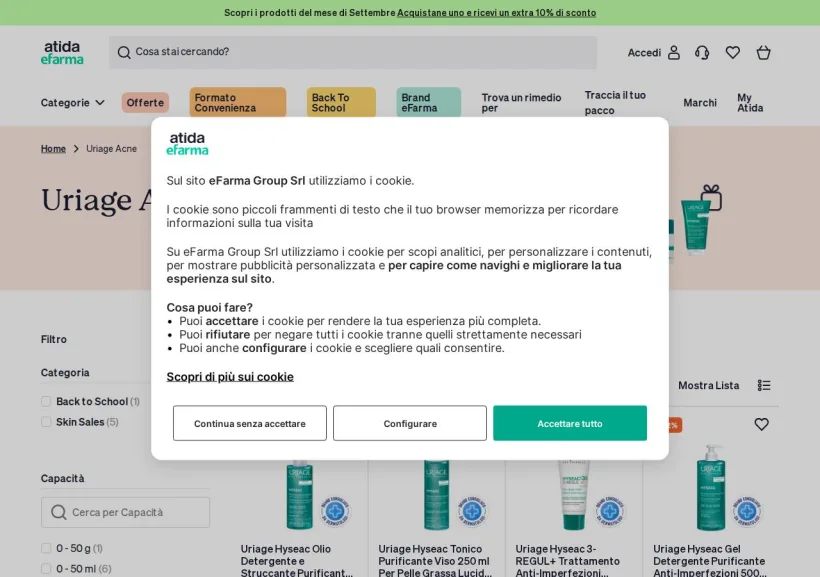This screenshot has height=577, width=820.
Task: Open Formato Convenienza menu item
Action: point(237,103)
